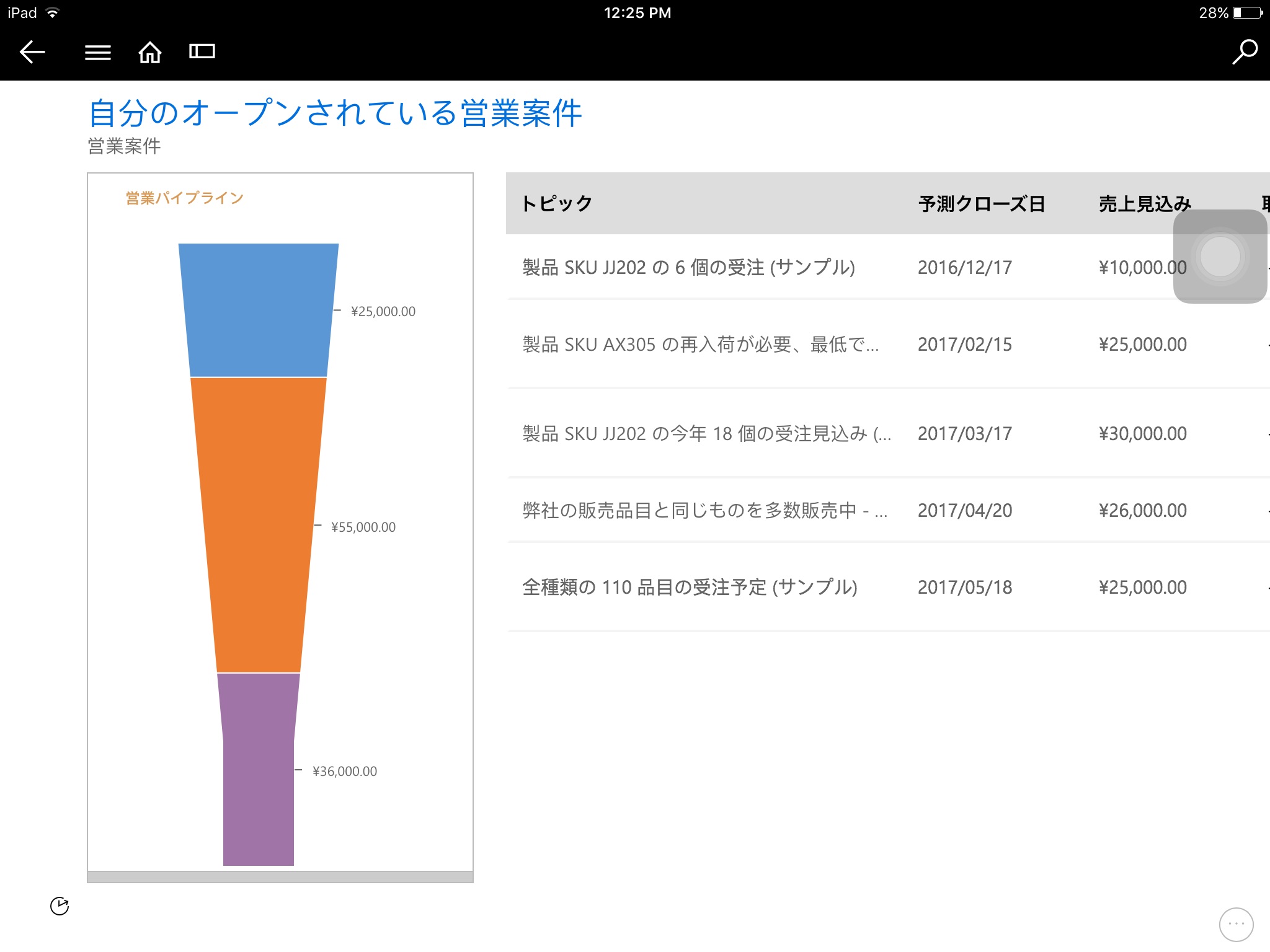Tap the battery indicator in status bar
The width and height of the screenshot is (1270, 952).
pos(1248,12)
